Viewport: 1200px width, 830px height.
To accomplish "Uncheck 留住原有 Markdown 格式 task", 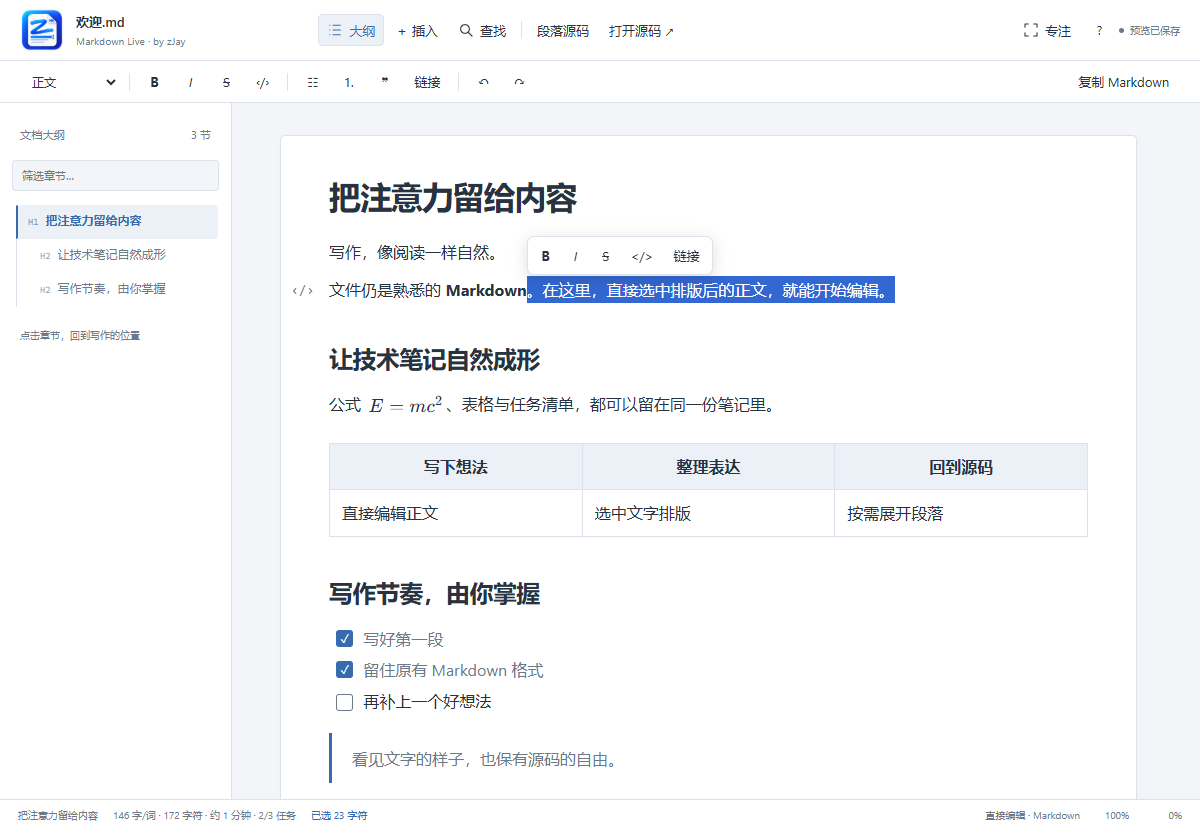I will (345, 670).
